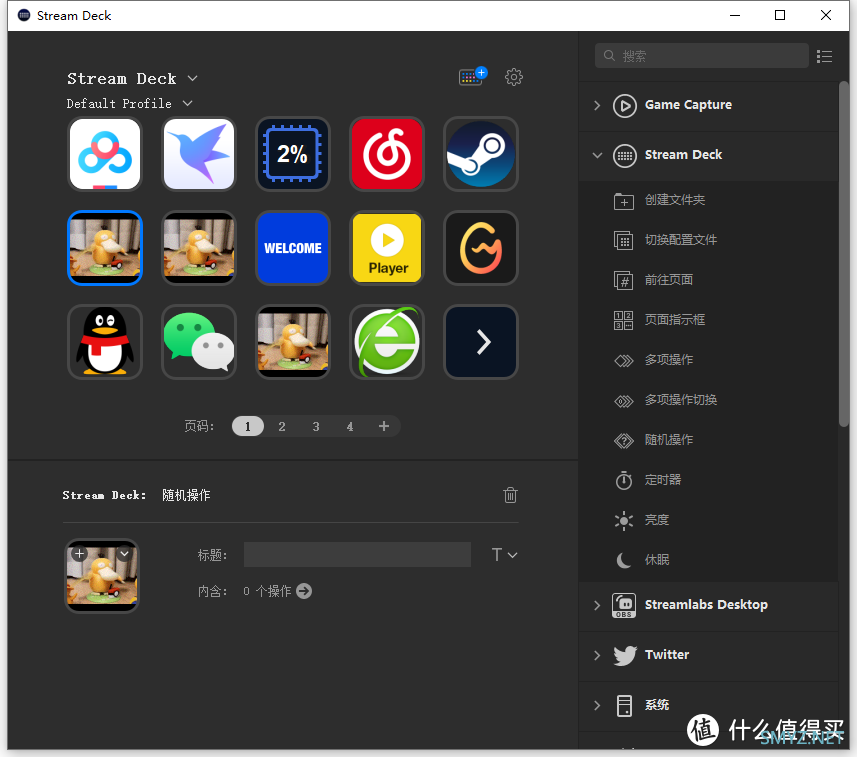
Task: Switch to page 4
Action: (x=350, y=426)
